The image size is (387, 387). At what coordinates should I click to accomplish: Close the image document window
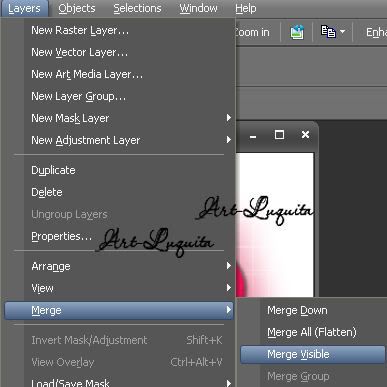tap(305, 135)
